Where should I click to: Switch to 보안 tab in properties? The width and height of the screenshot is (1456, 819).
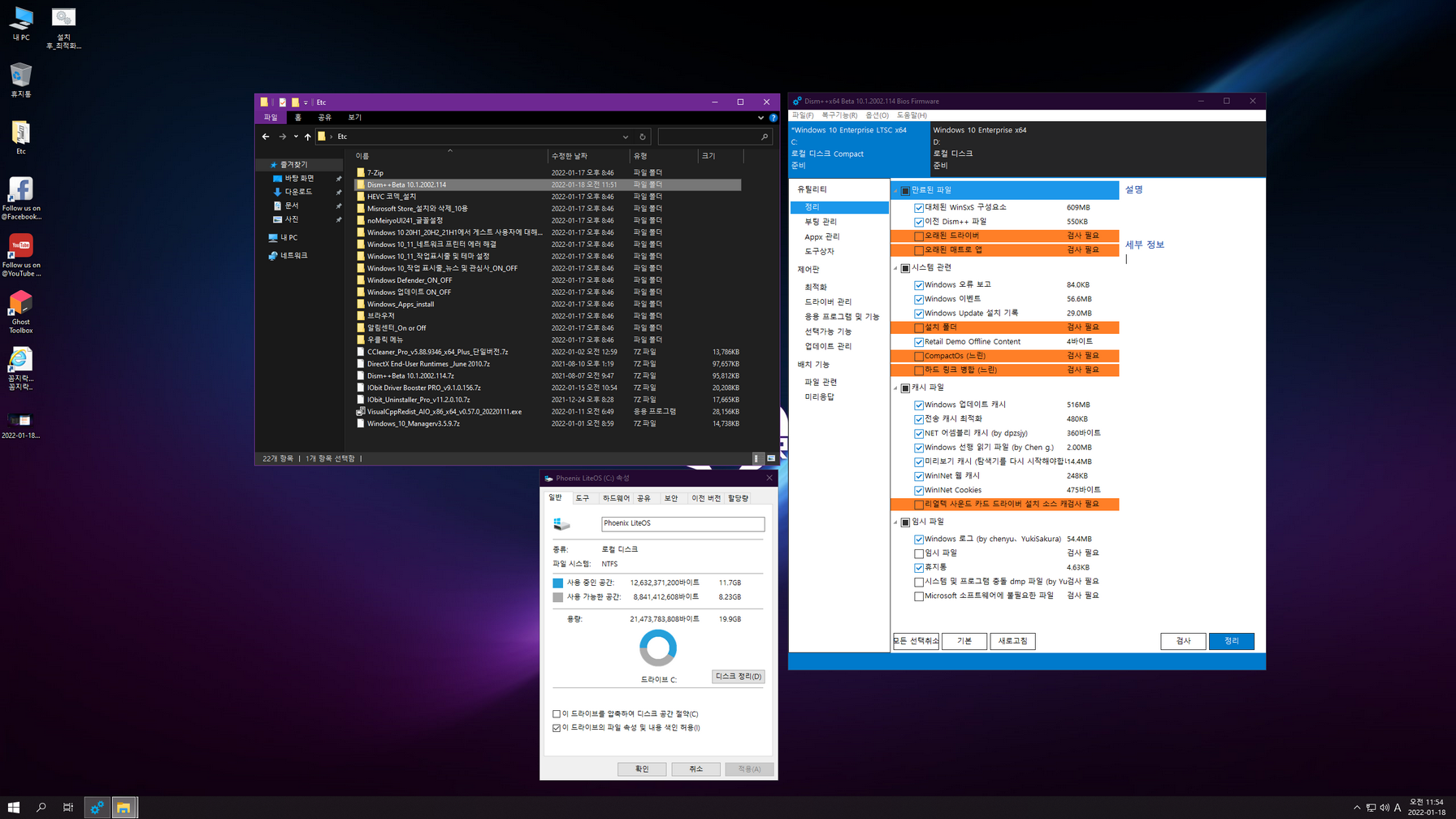click(x=671, y=498)
